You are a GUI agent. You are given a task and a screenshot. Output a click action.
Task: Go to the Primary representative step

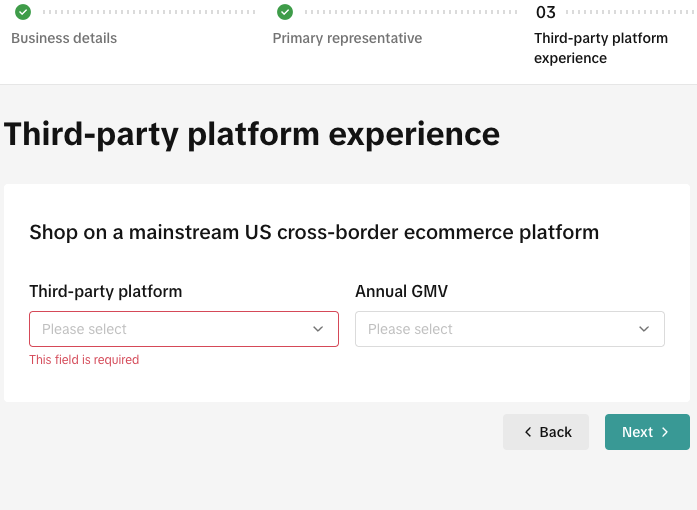(x=347, y=38)
